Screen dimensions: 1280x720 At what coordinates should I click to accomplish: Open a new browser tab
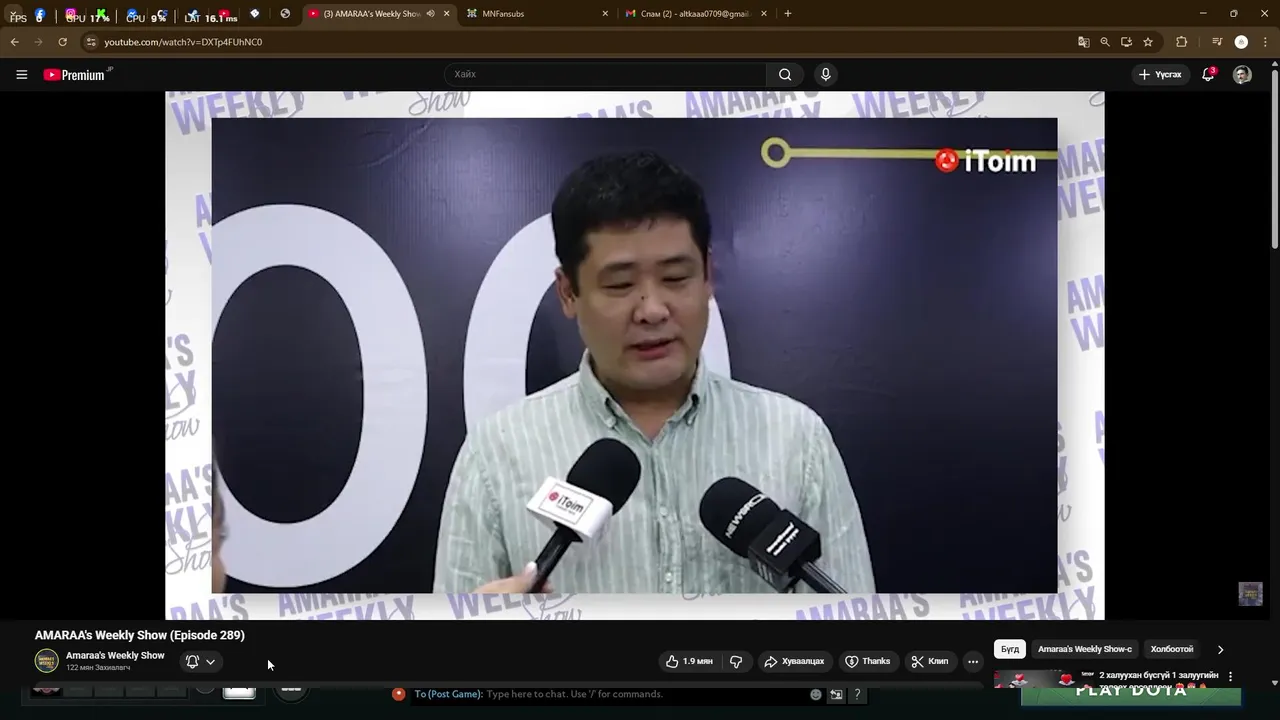coord(788,14)
